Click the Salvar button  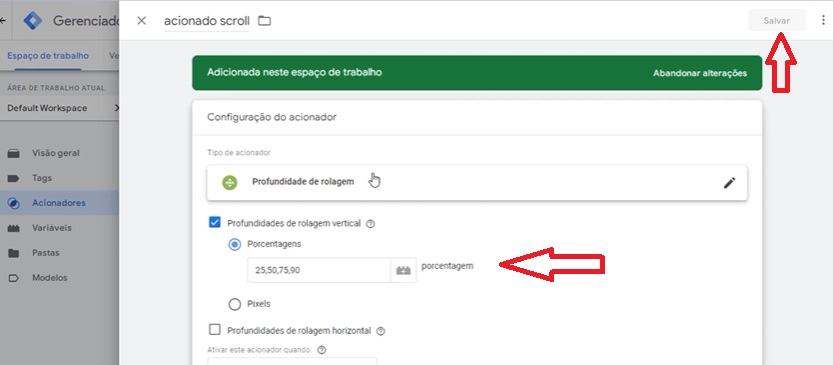[x=777, y=21]
